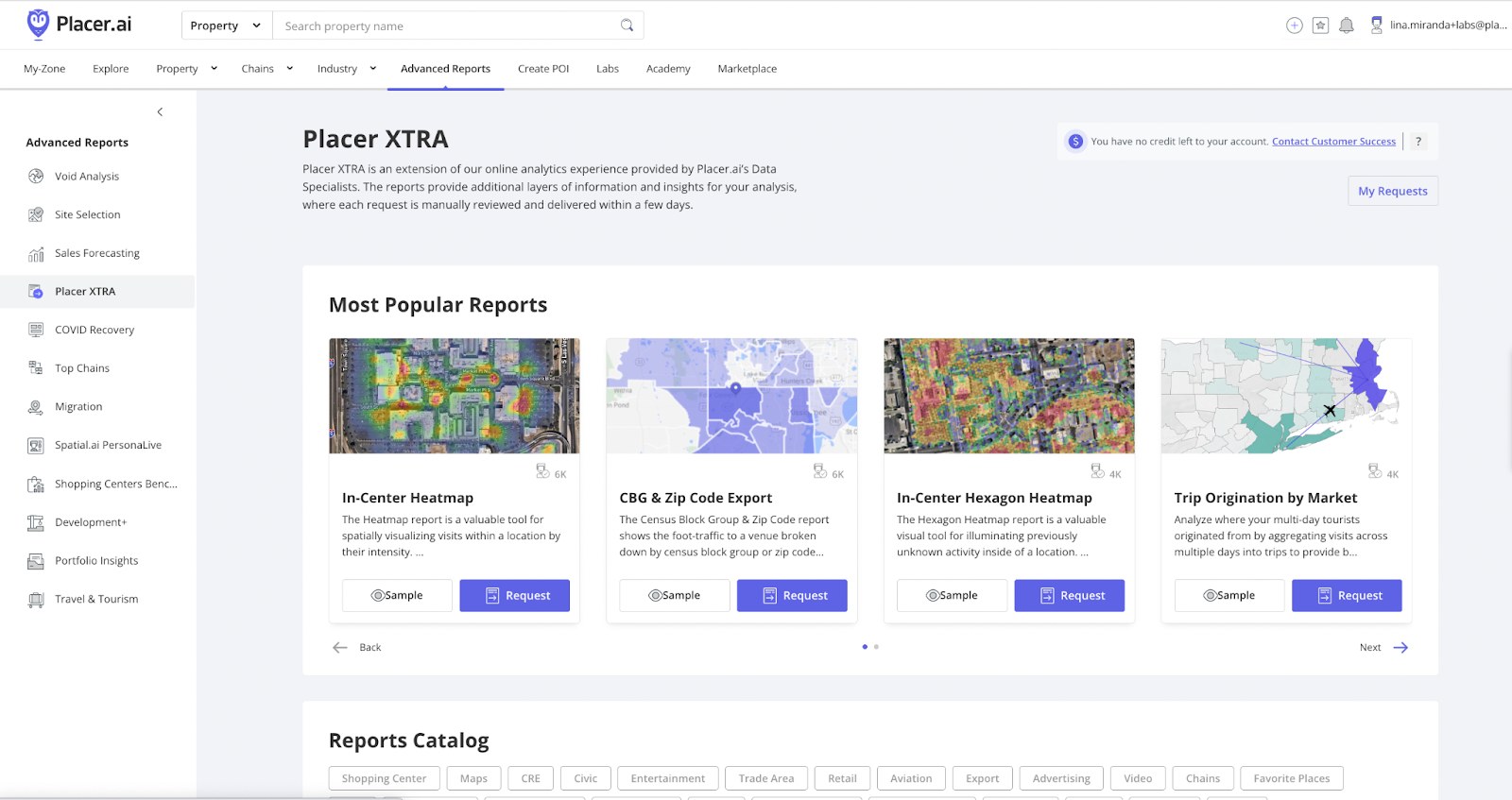Click the Travel & Tourism sidebar icon
The width and height of the screenshot is (1512, 800).
(x=36, y=599)
